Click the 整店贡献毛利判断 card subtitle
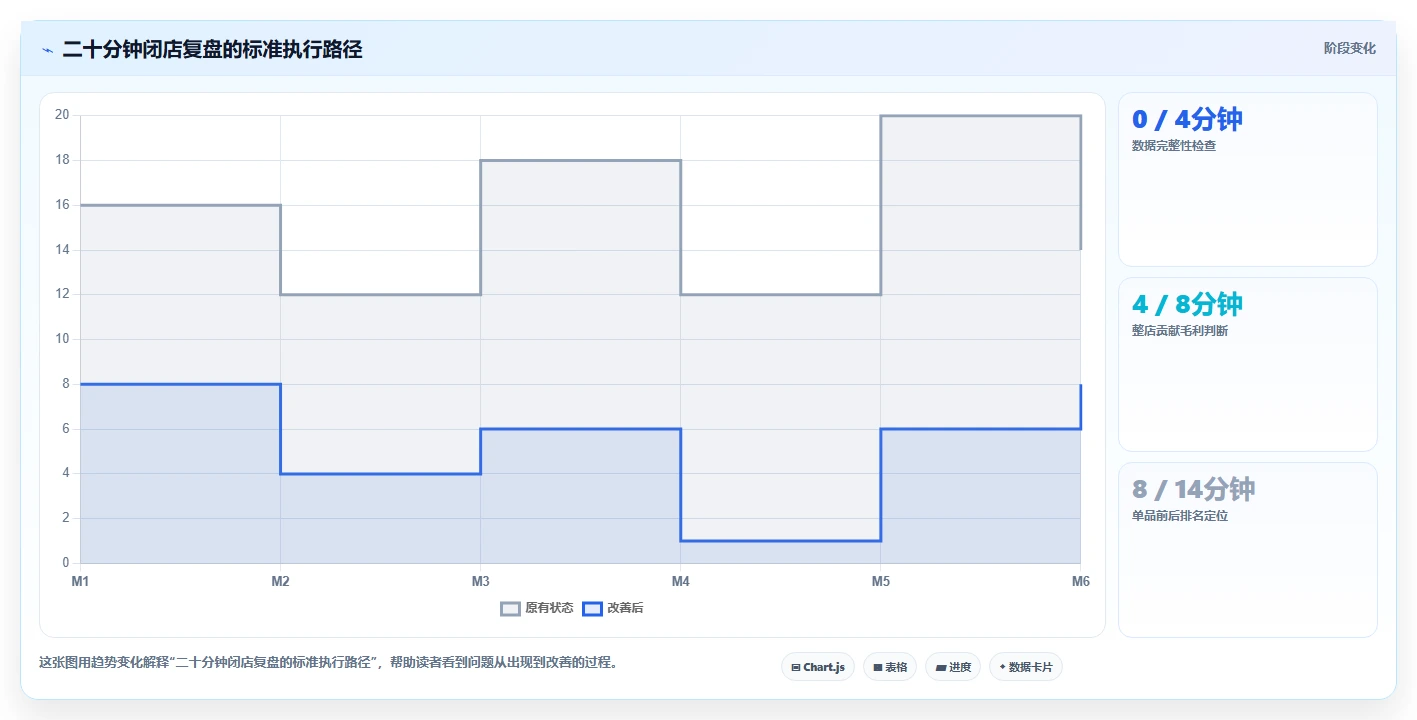 click(x=1180, y=331)
